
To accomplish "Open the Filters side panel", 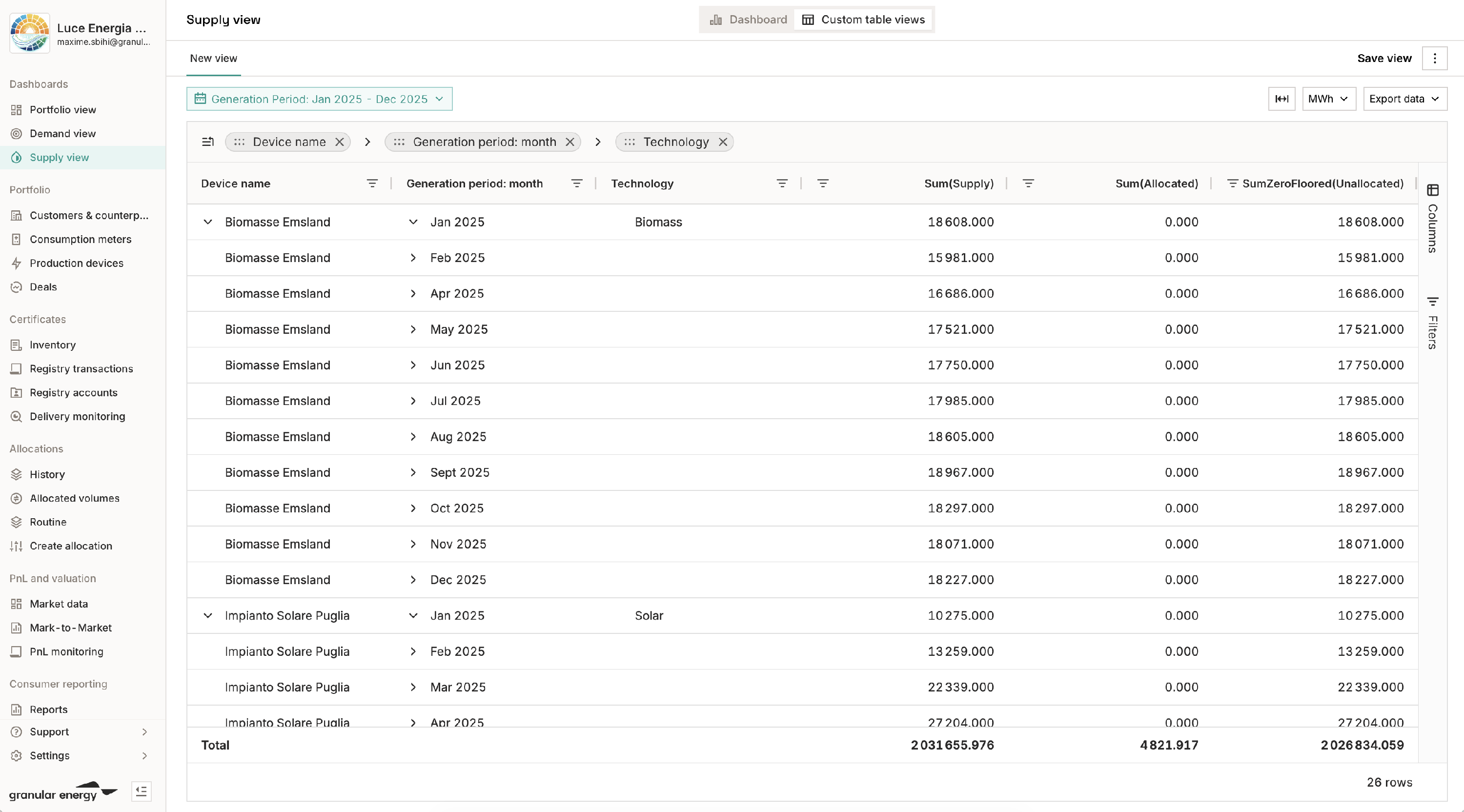I will click(x=1432, y=323).
